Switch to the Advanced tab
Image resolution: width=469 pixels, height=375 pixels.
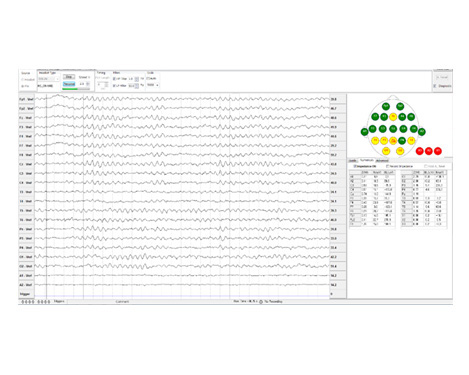pos(382,161)
